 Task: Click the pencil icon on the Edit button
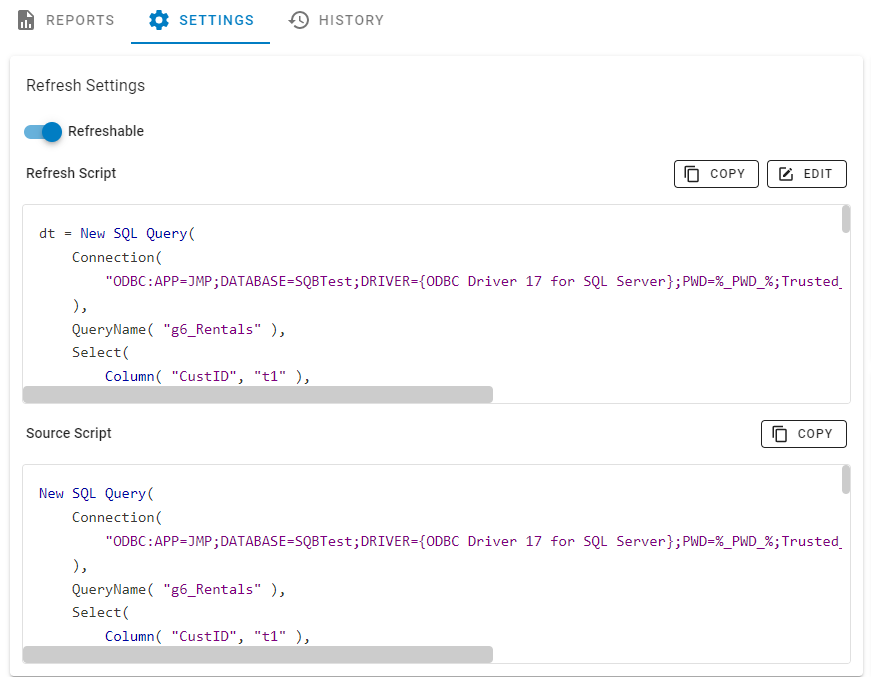pyautogui.click(x=786, y=174)
